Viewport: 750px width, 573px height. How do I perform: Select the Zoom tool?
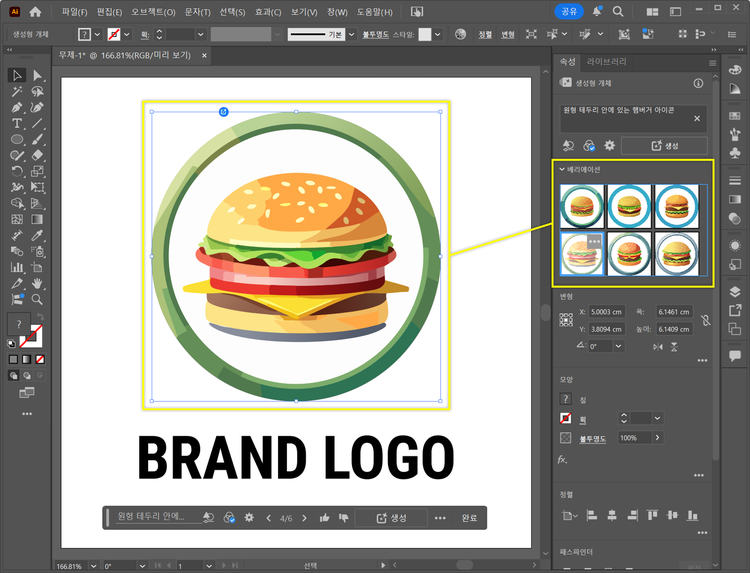(37, 299)
